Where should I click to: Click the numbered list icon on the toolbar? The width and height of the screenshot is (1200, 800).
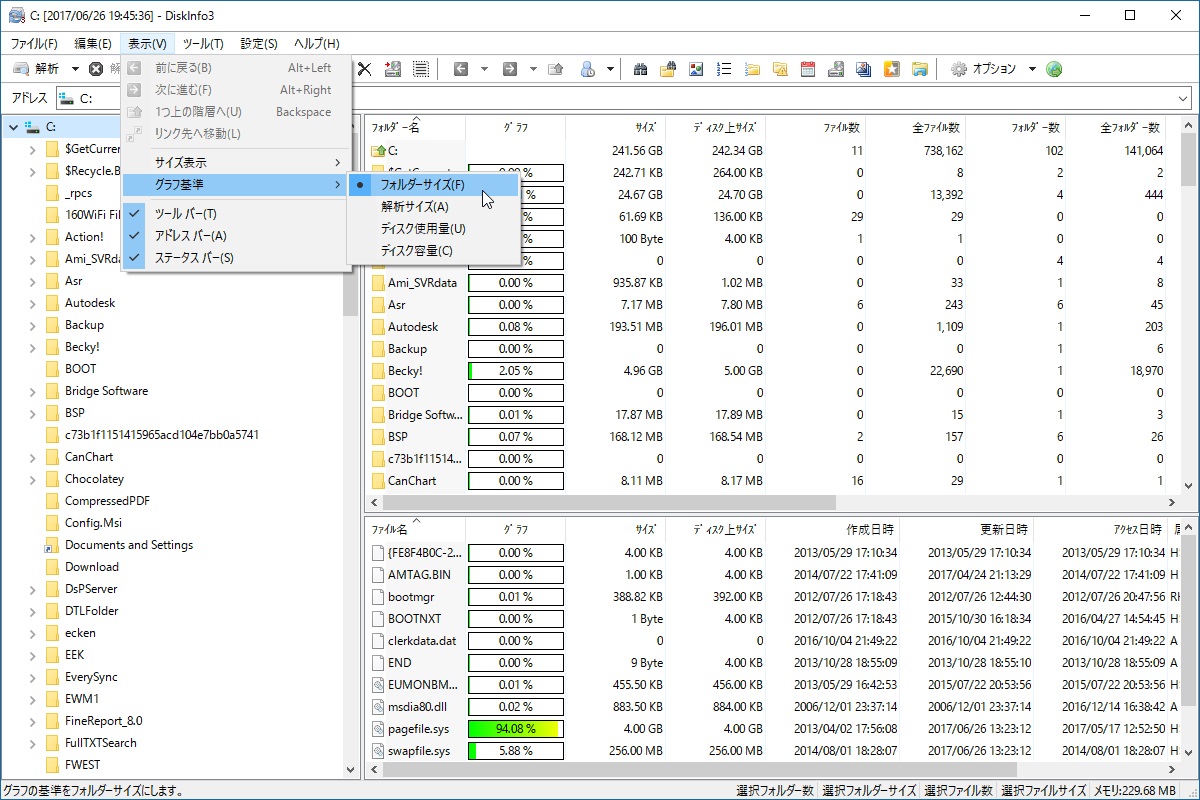pos(723,69)
